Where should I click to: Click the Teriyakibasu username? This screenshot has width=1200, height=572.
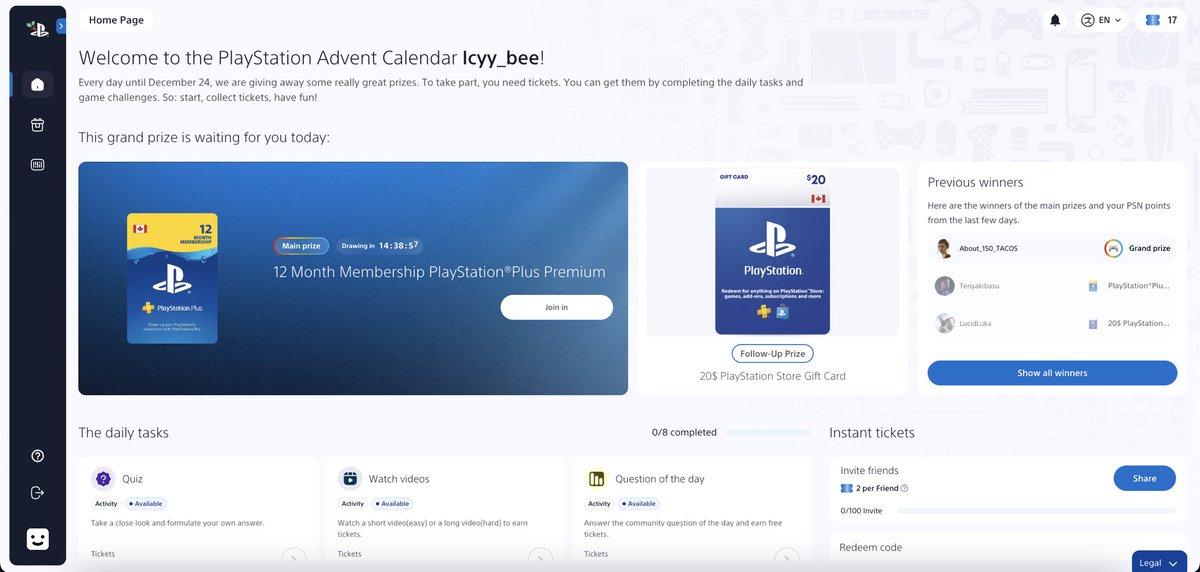point(980,286)
